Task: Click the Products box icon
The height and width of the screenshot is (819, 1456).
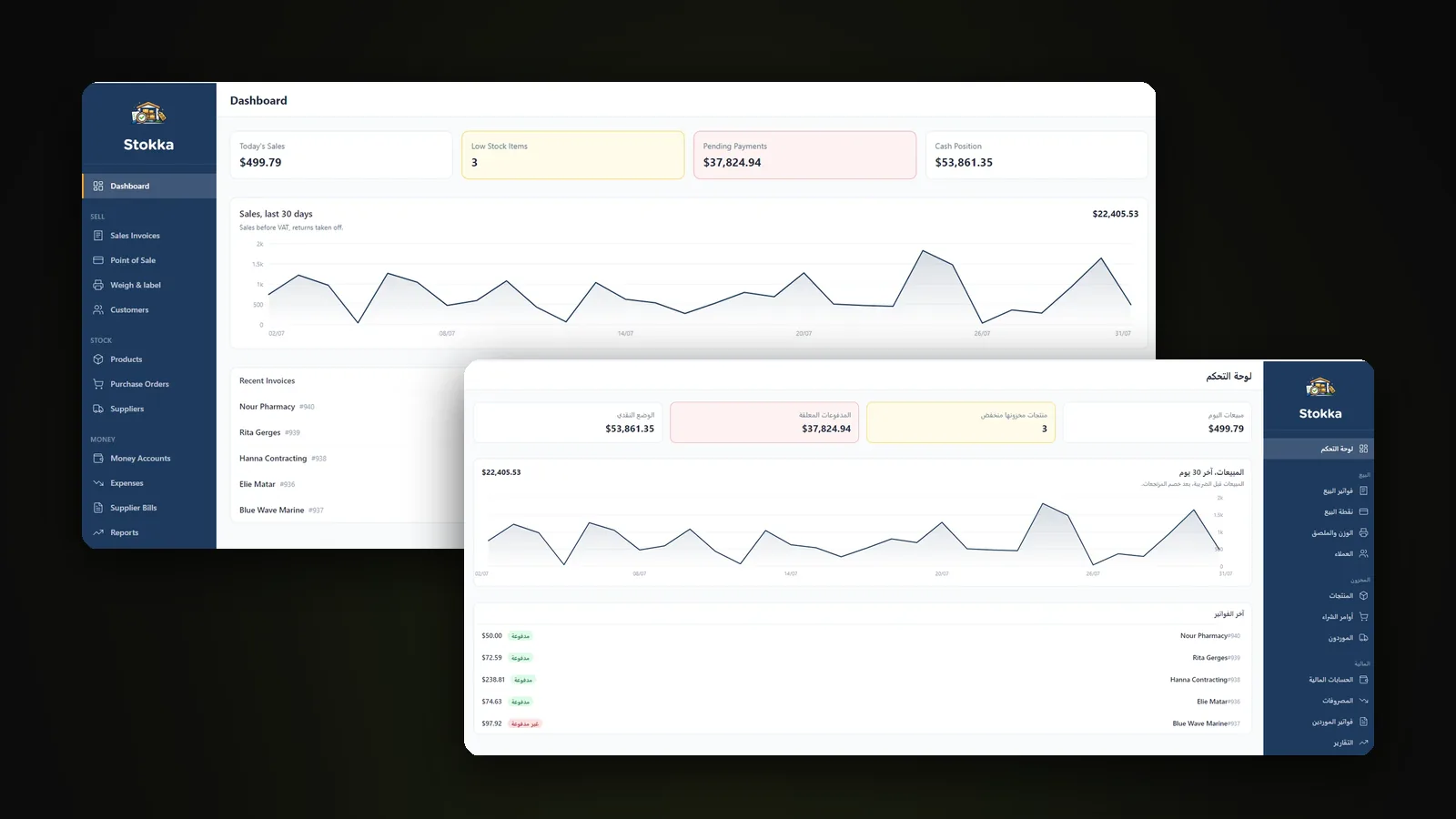Action: pos(98,359)
